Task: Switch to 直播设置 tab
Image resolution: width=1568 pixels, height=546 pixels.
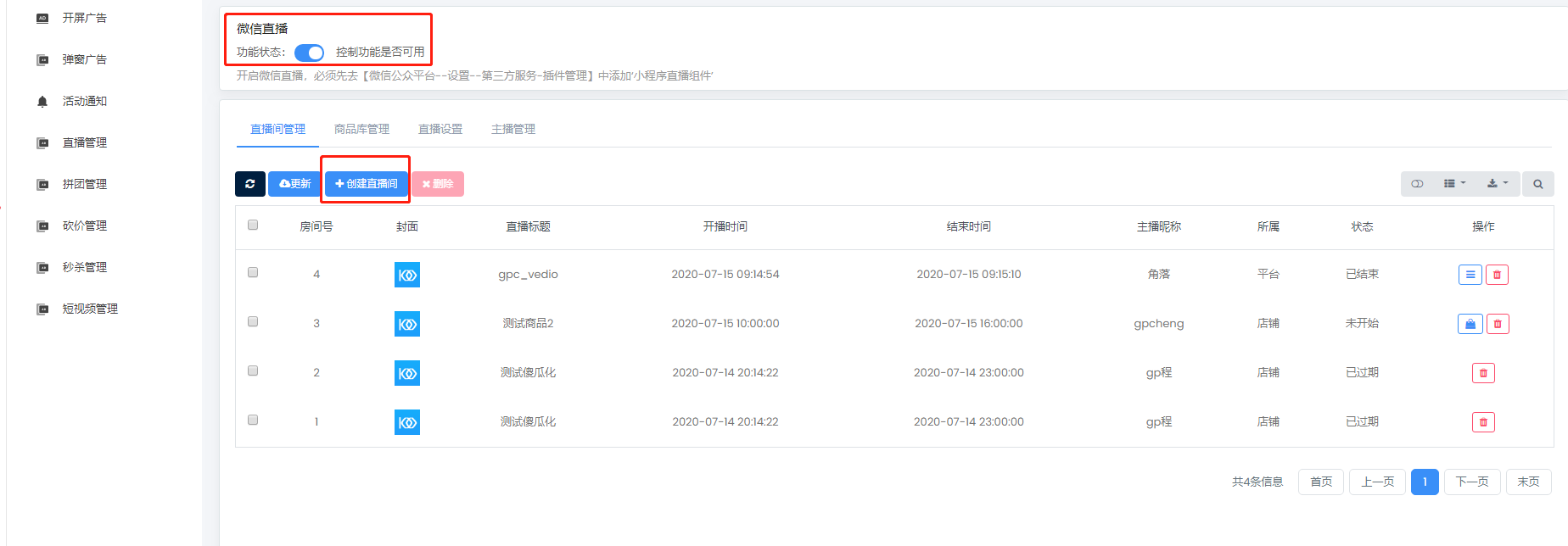Action: tap(440, 129)
